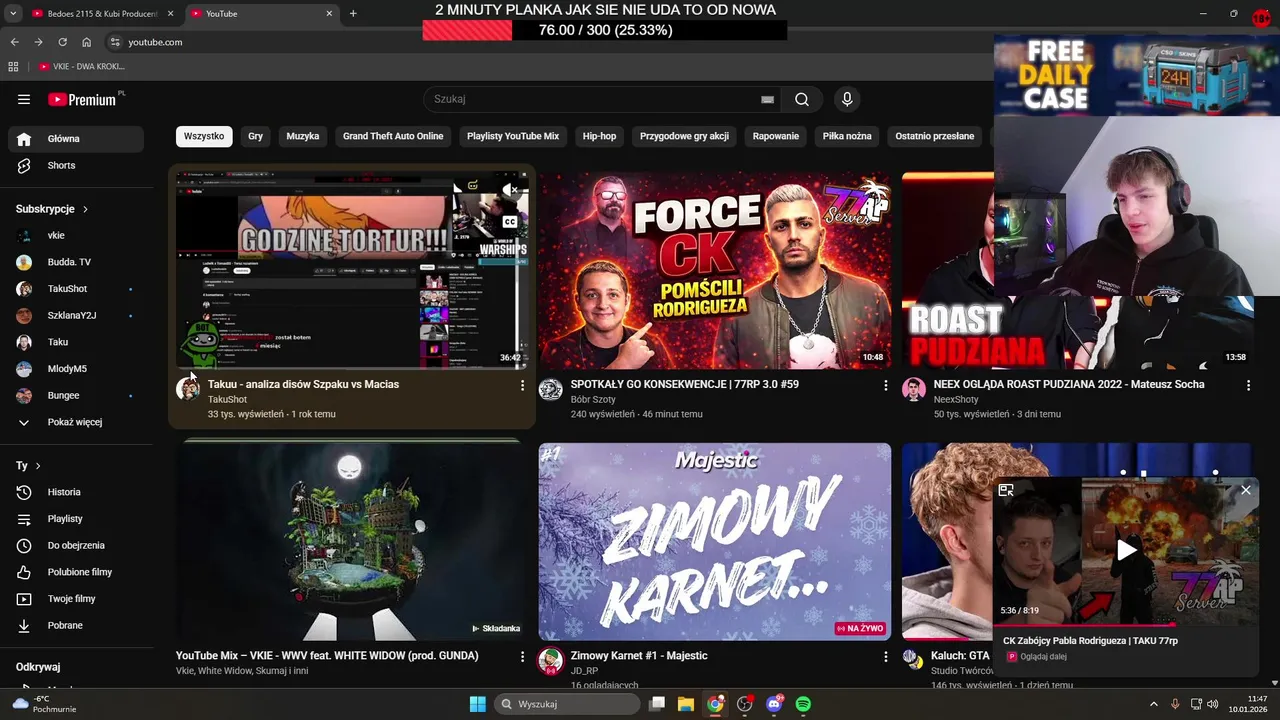Open a new Chrome tab
The width and height of the screenshot is (1280, 720).
[x=353, y=14]
